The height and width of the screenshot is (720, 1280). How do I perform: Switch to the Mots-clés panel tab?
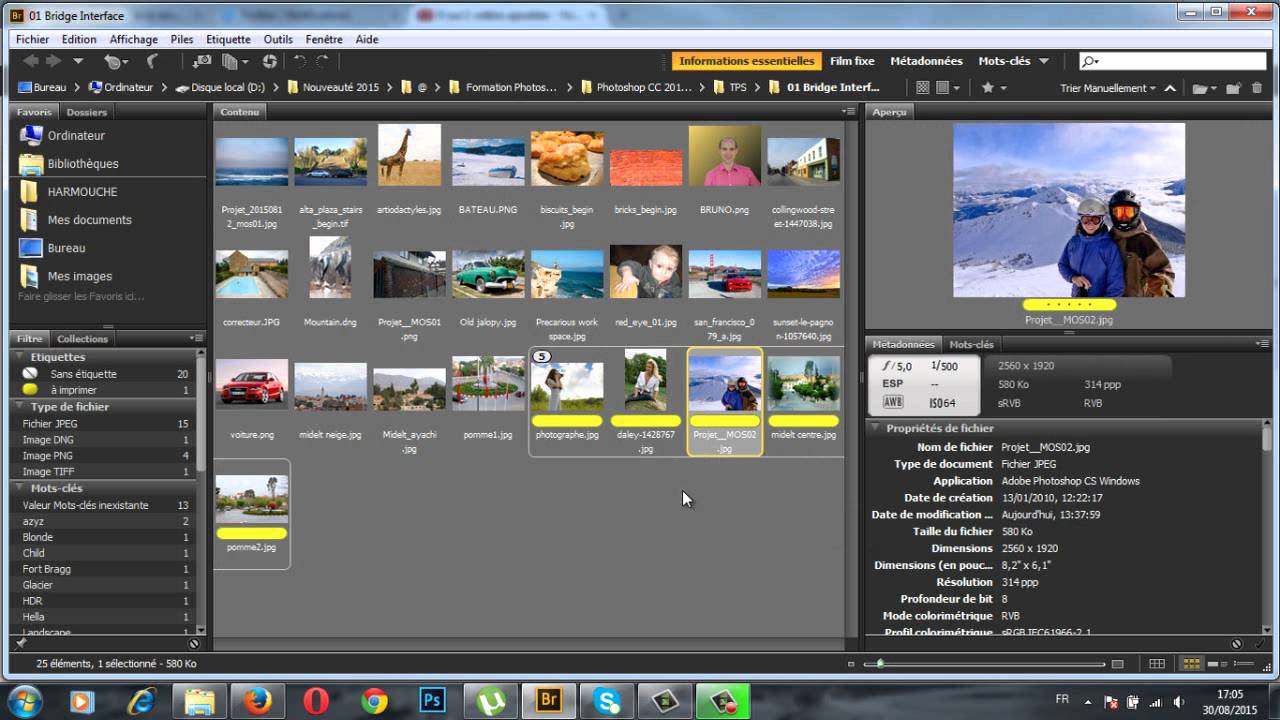tap(971, 344)
